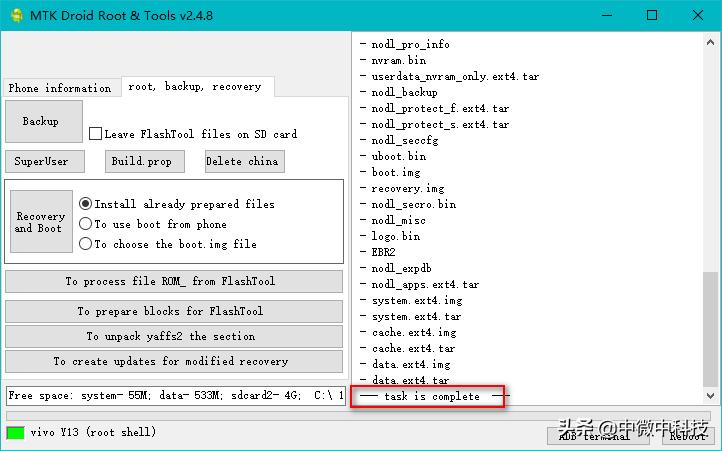
Task: Click the log scrollbar thumb
Action: [x=710, y=329]
